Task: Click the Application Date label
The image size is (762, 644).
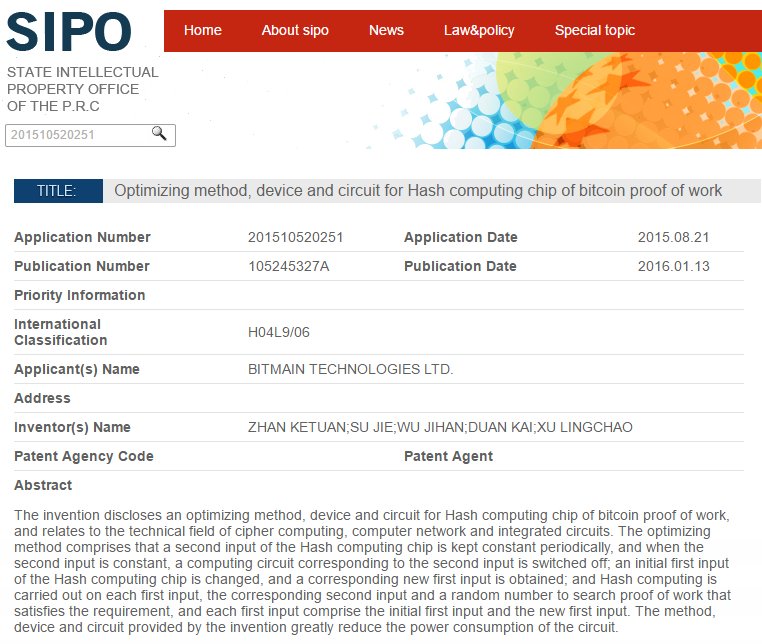Action: point(461,237)
